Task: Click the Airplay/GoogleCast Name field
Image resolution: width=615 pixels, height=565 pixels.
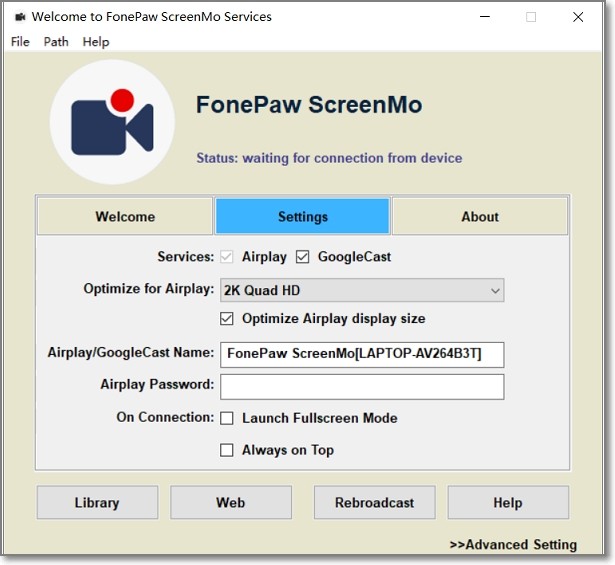Action: click(x=362, y=354)
